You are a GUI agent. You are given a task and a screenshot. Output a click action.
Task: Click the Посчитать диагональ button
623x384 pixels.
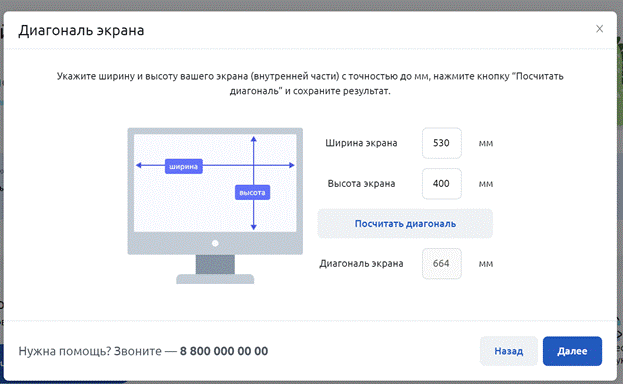(405, 224)
